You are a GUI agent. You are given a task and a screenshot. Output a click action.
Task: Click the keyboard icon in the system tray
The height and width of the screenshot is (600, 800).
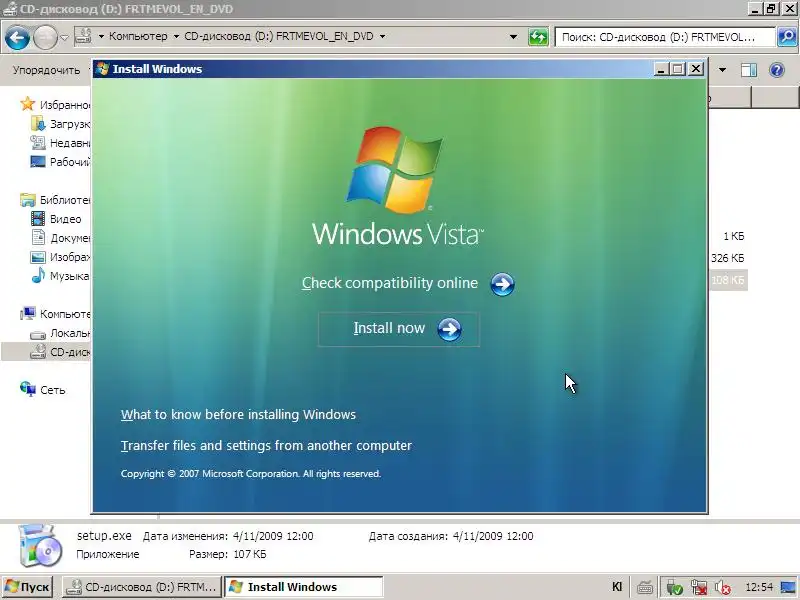645,587
